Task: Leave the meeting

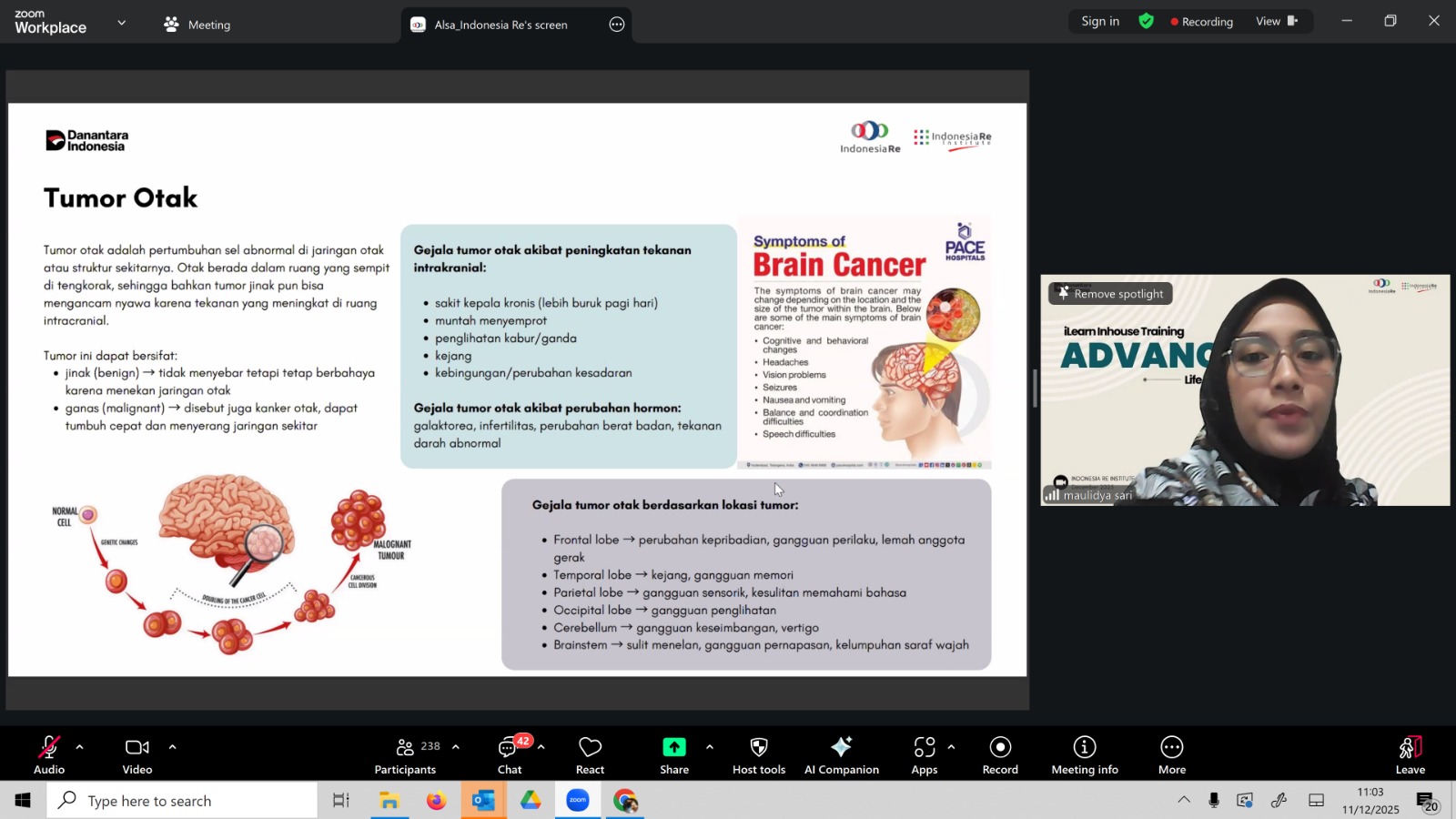Action: point(1410,754)
